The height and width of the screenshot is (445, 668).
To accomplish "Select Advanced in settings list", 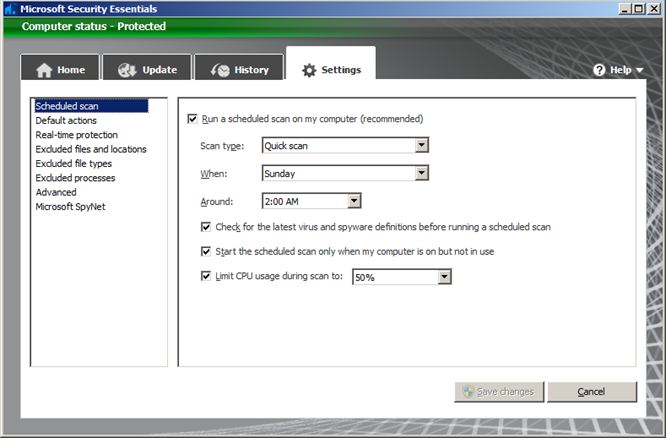I will click(x=56, y=192).
